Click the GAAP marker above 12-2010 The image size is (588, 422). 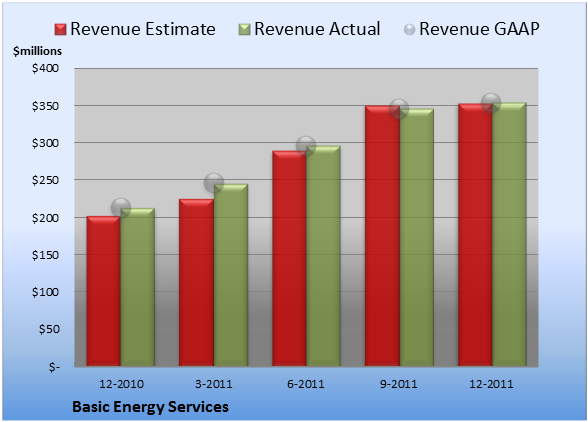click(x=121, y=208)
